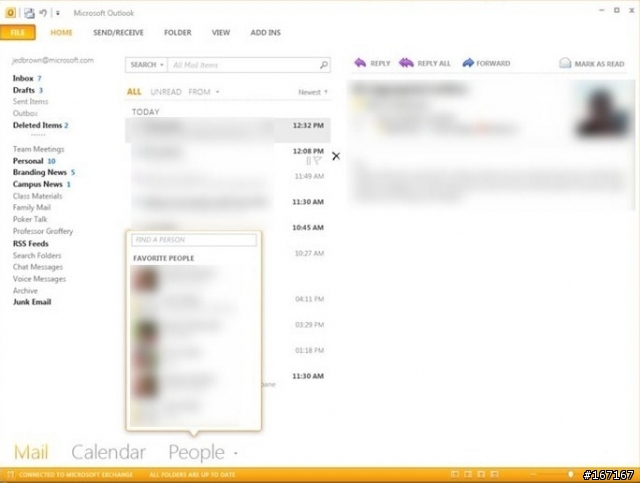Open the FROM filter dropdown
Screen dimensions: 640x483
click(x=204, y=92)
